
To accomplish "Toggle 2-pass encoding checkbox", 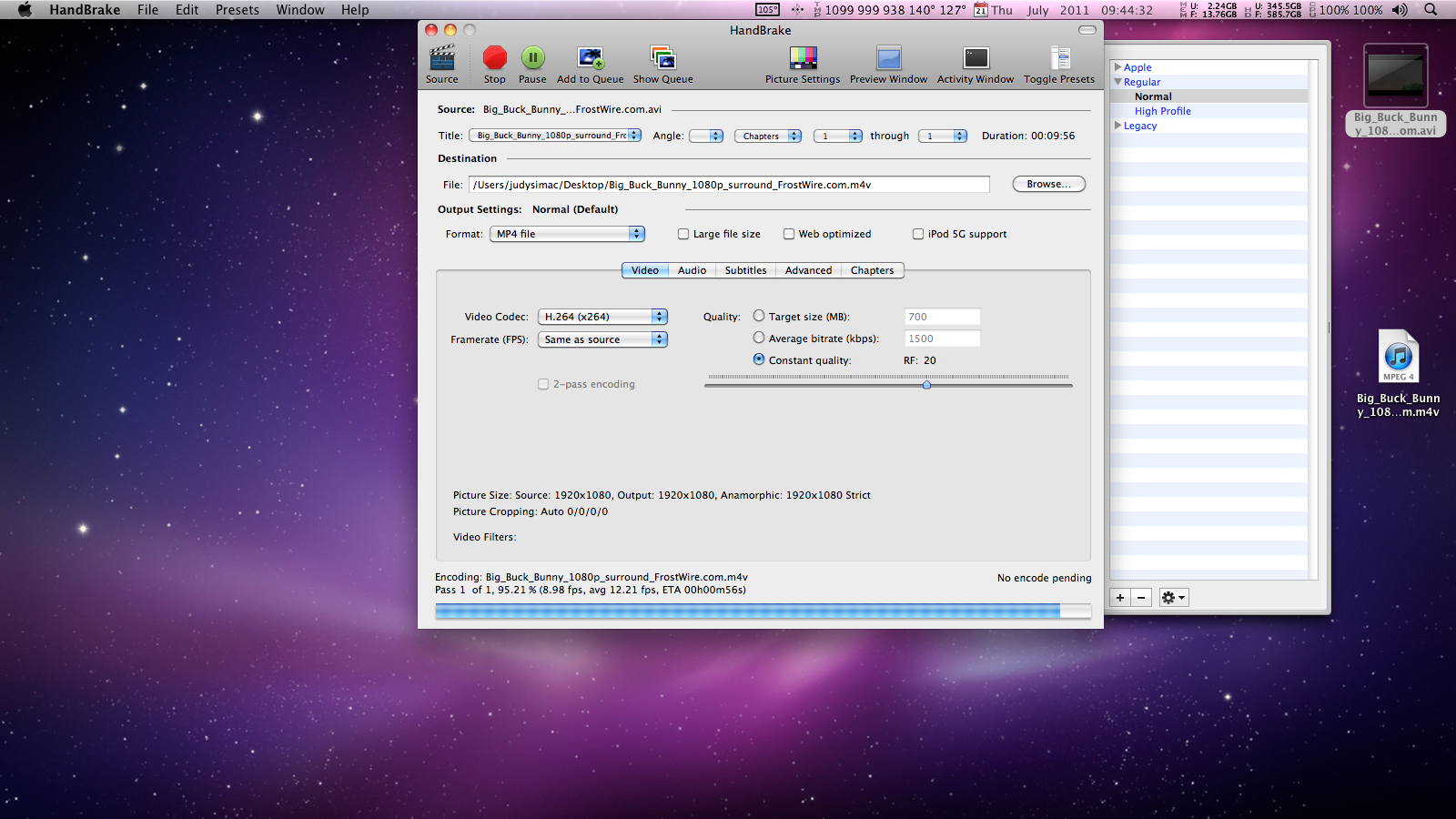I will [x=543, y=384].
